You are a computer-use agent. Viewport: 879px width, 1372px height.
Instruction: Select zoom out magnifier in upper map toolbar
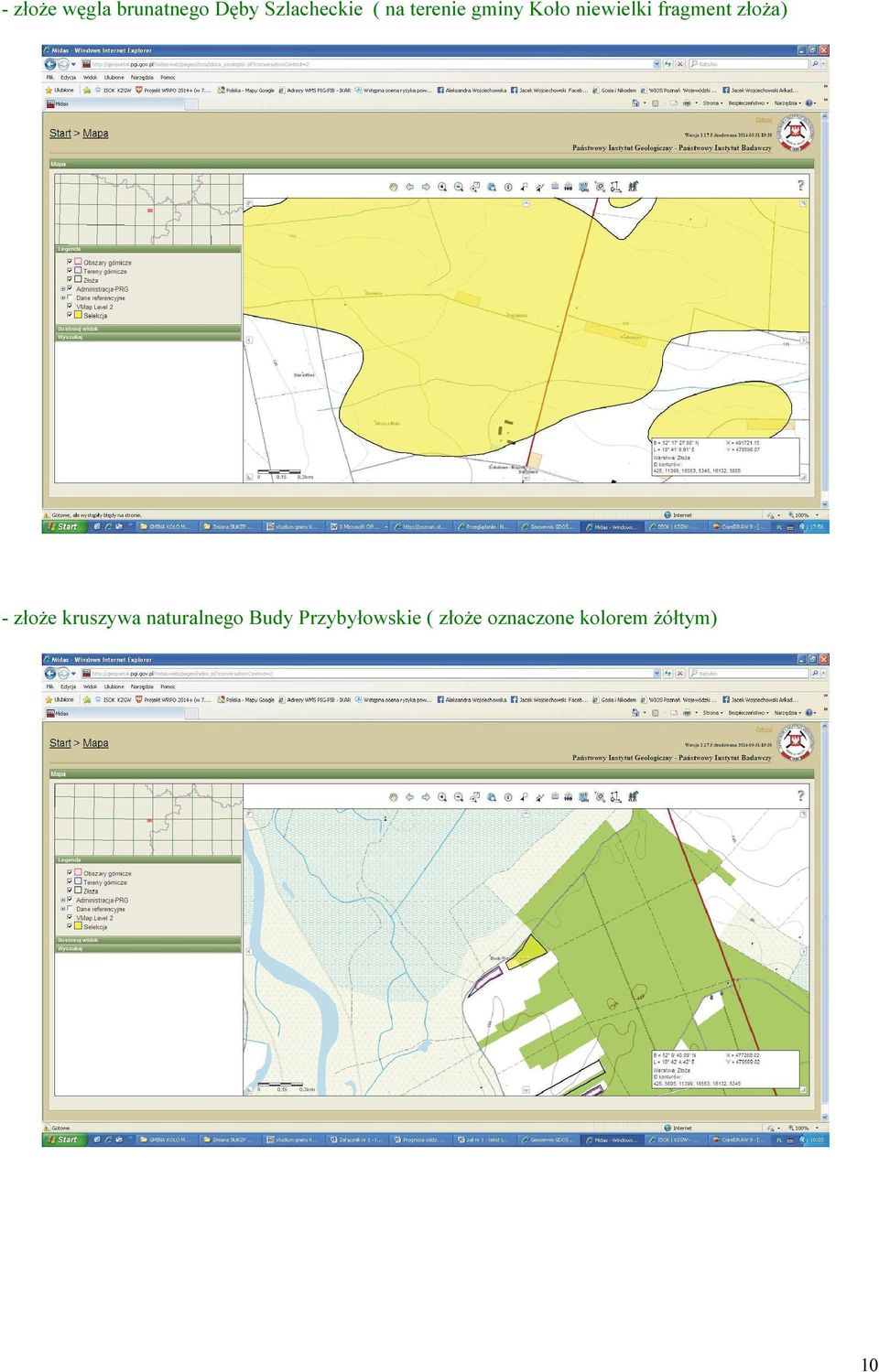point(459,187)
